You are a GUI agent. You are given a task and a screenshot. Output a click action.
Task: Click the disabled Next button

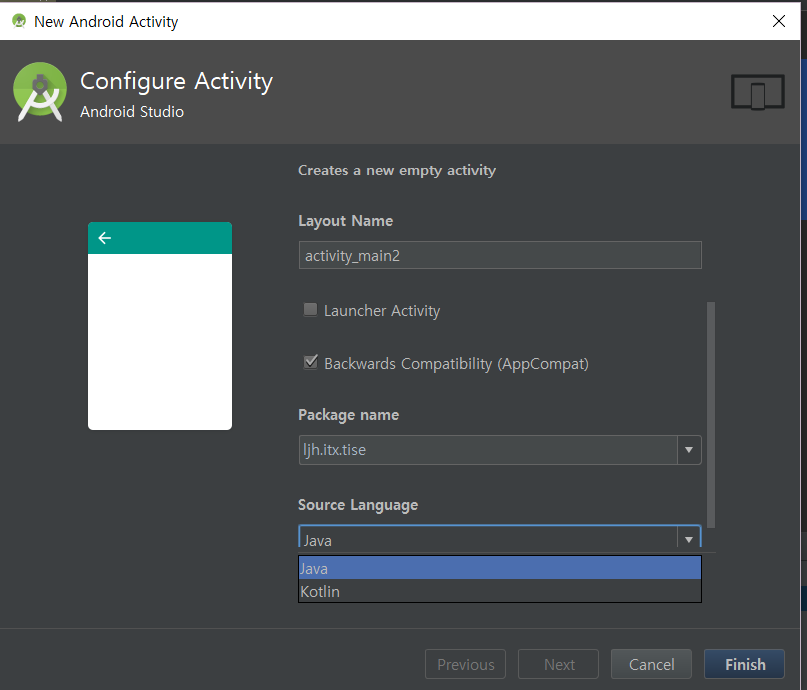558,664
